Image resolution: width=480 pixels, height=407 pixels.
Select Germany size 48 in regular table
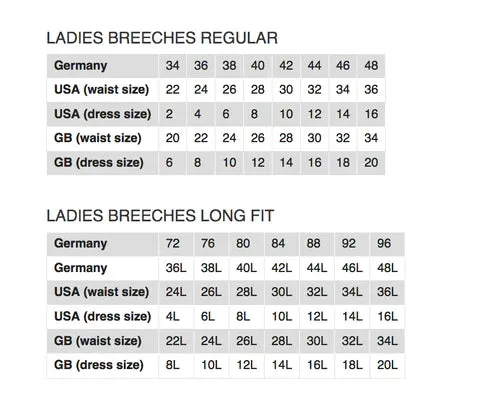(371, 66)
